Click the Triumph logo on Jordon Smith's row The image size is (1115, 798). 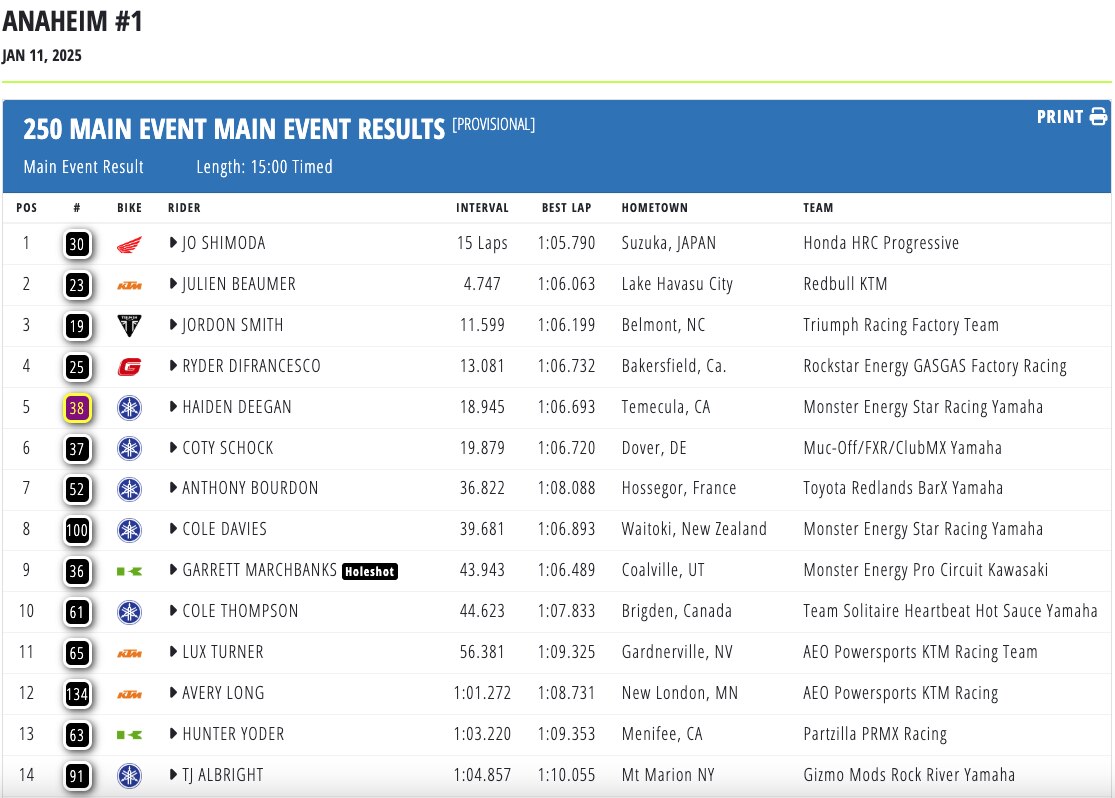[129, 325]
